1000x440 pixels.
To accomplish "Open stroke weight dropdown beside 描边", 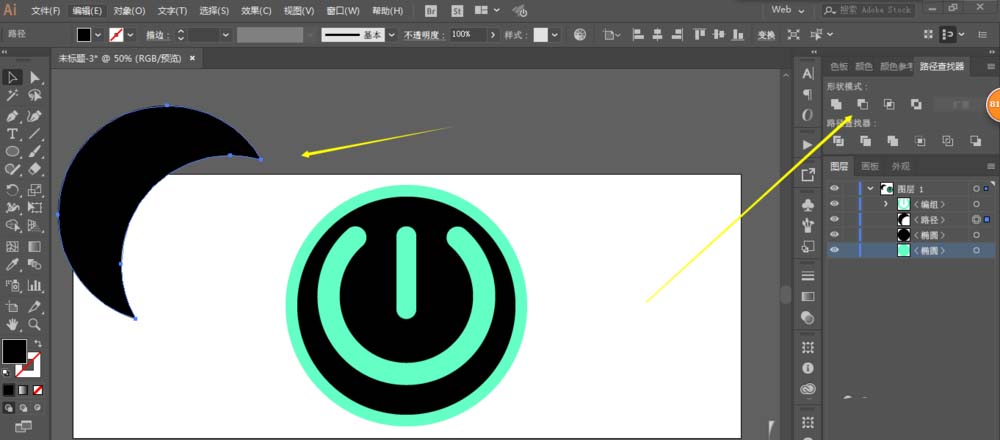I will click(226, 35).
